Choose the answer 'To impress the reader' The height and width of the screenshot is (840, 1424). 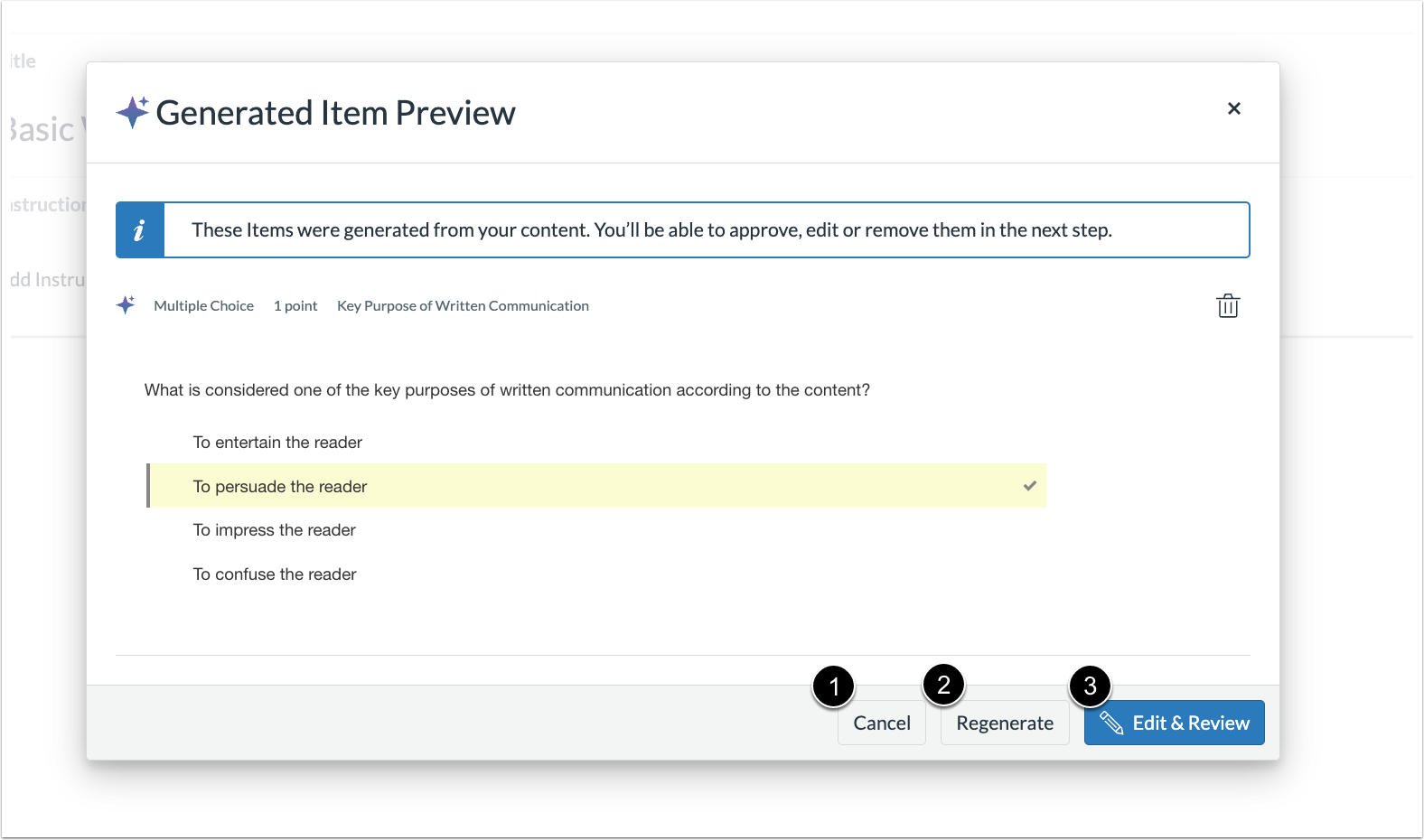(274, 530)
